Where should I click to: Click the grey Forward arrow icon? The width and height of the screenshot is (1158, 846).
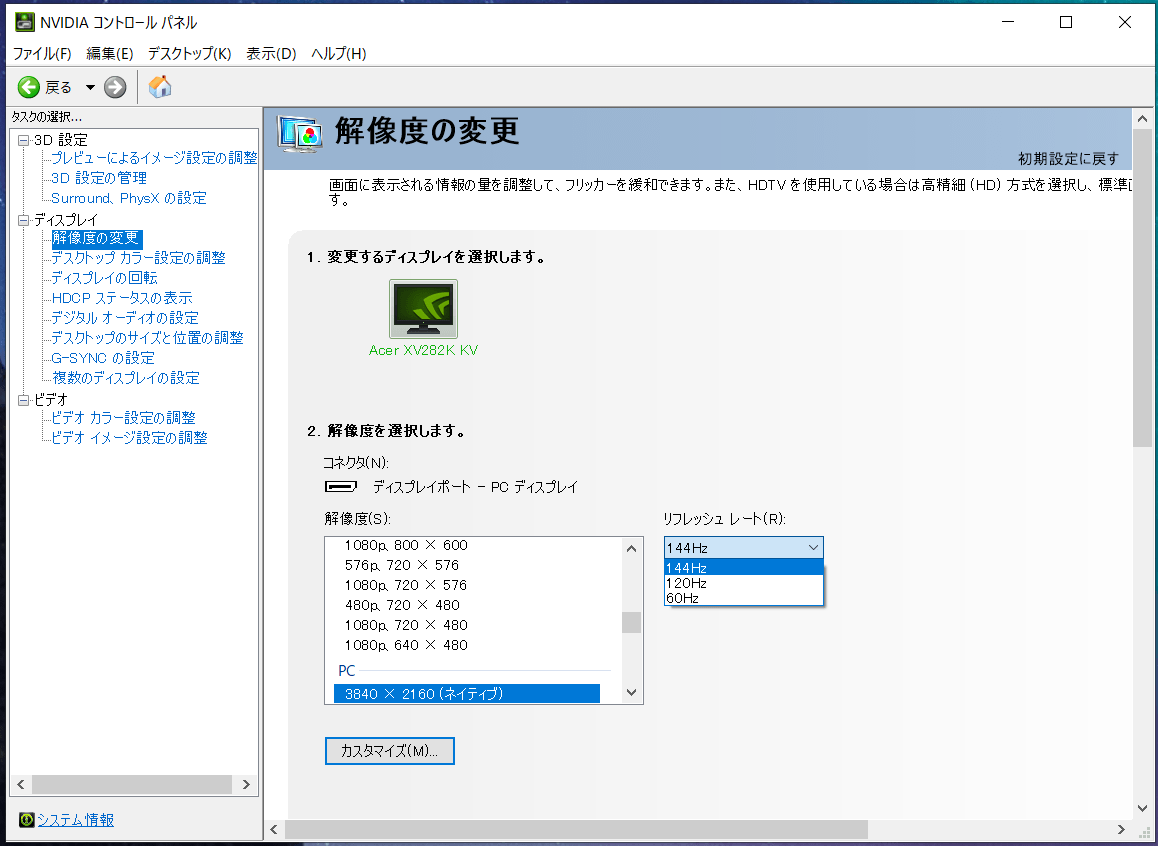[115, 87]
